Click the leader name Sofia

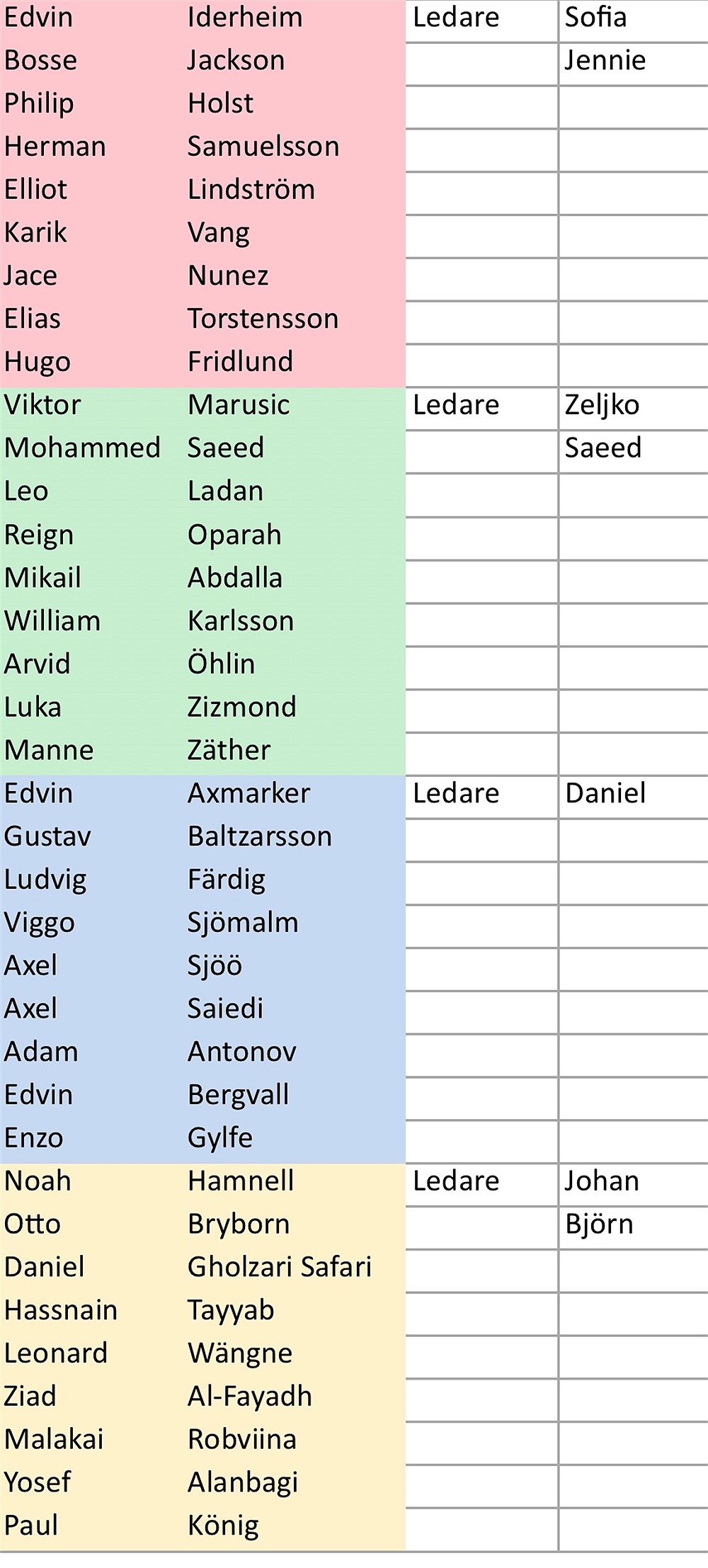tap(595, 18)
